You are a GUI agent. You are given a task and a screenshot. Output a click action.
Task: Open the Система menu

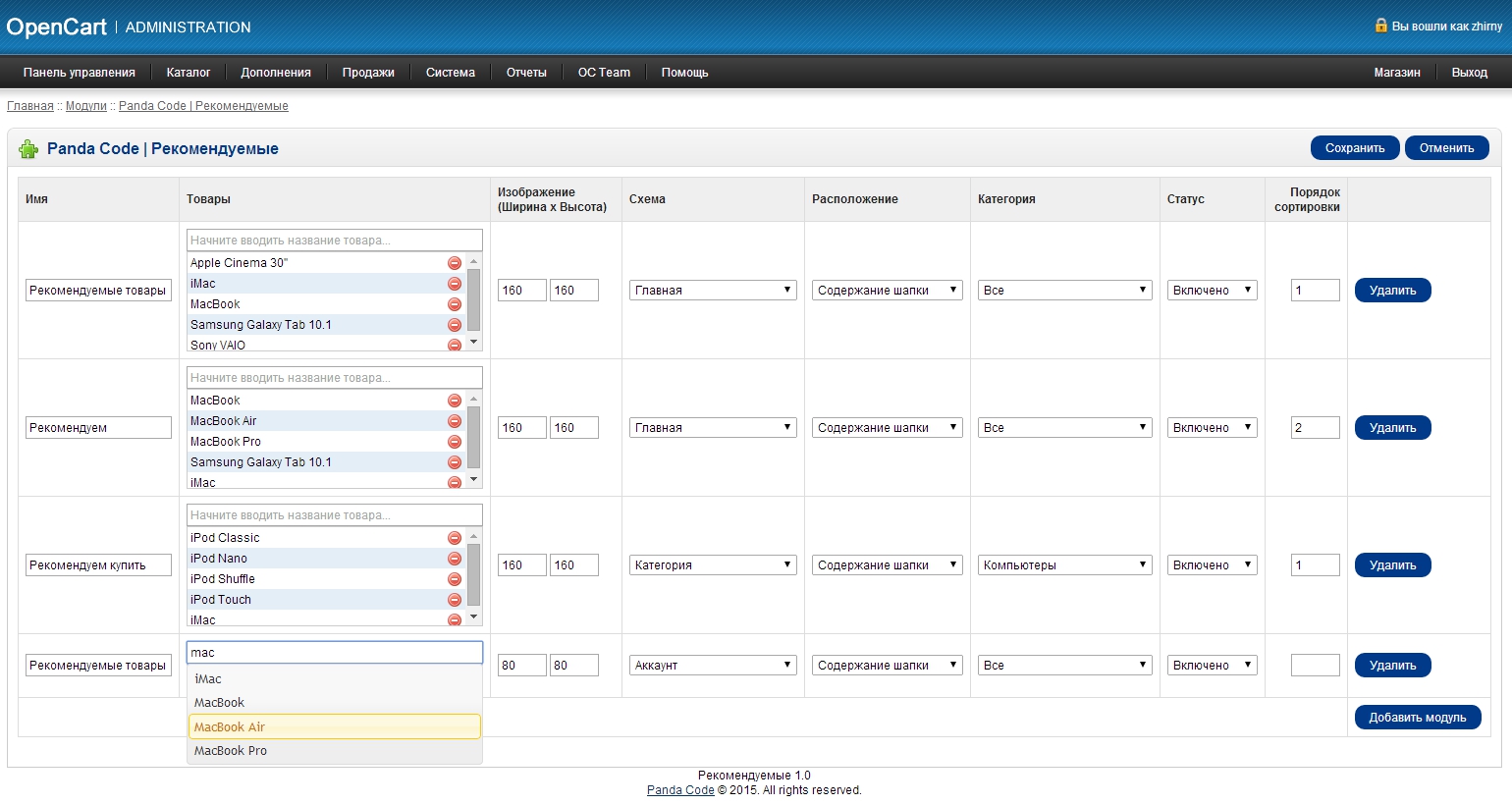pos(451,73)
